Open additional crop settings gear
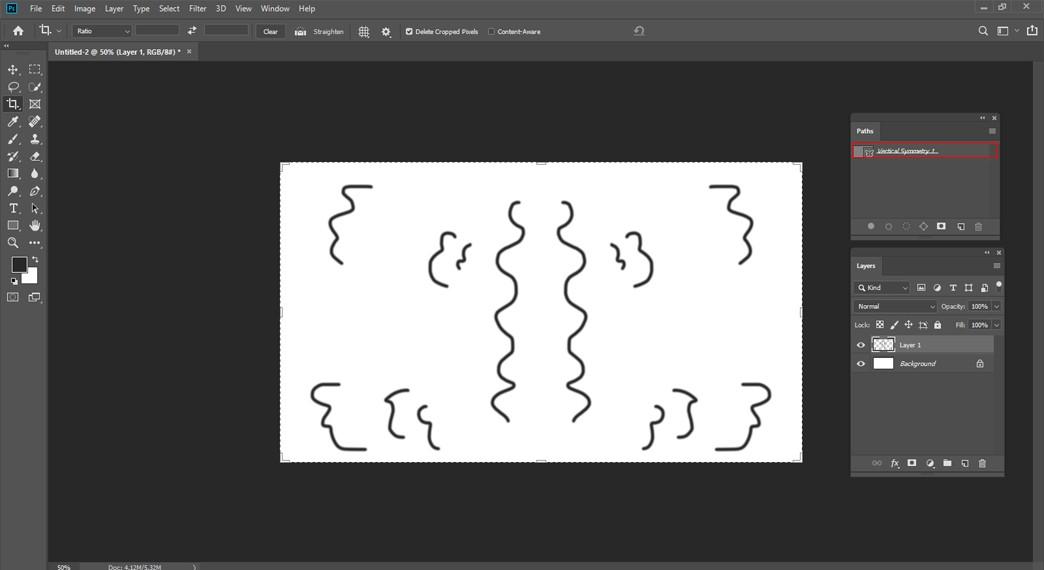Screen dimensions: 1044x570 pyautogui.click(x=386, y=31)
